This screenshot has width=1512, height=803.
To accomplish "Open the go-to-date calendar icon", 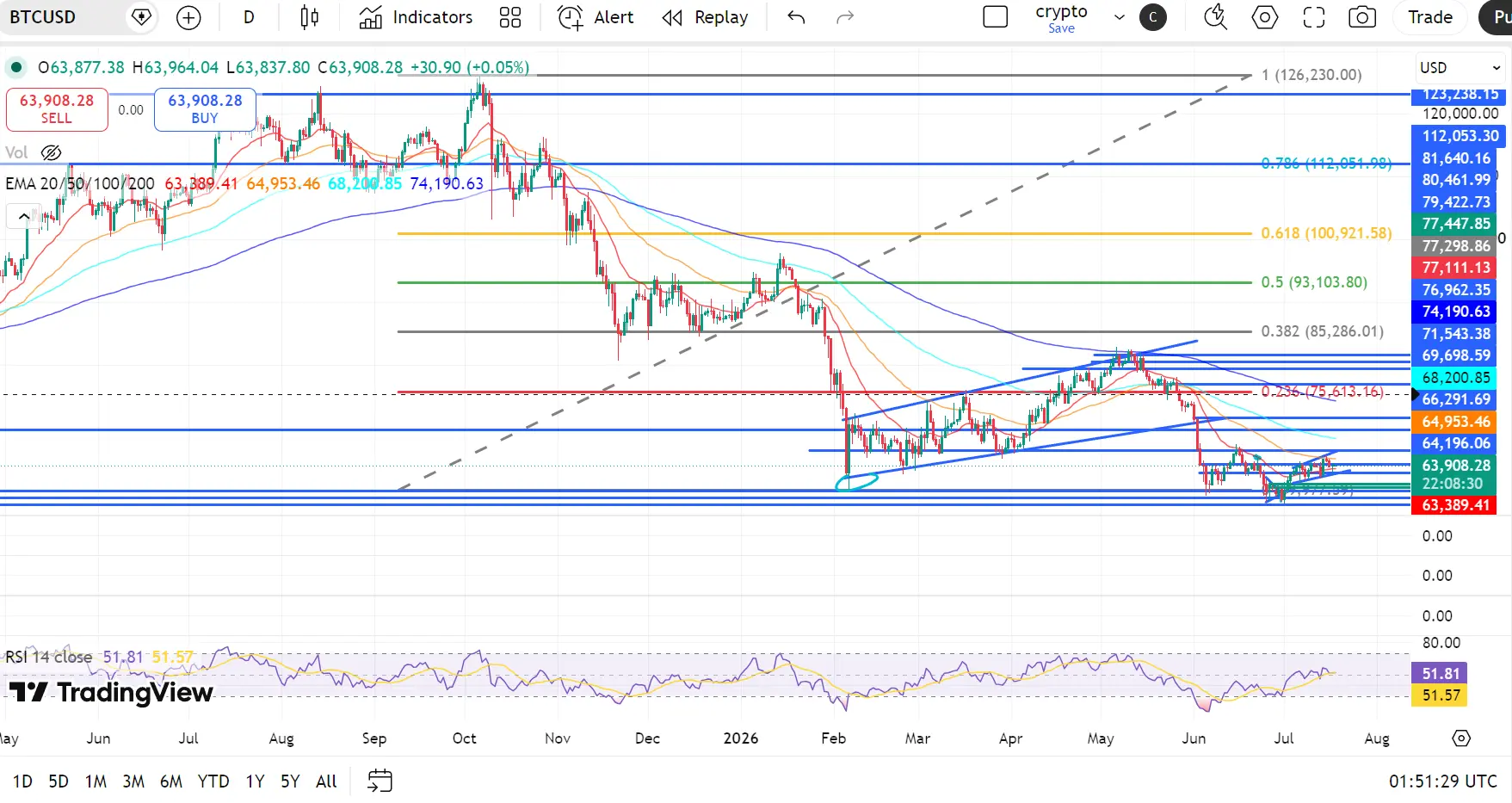I will pos(380,781).
